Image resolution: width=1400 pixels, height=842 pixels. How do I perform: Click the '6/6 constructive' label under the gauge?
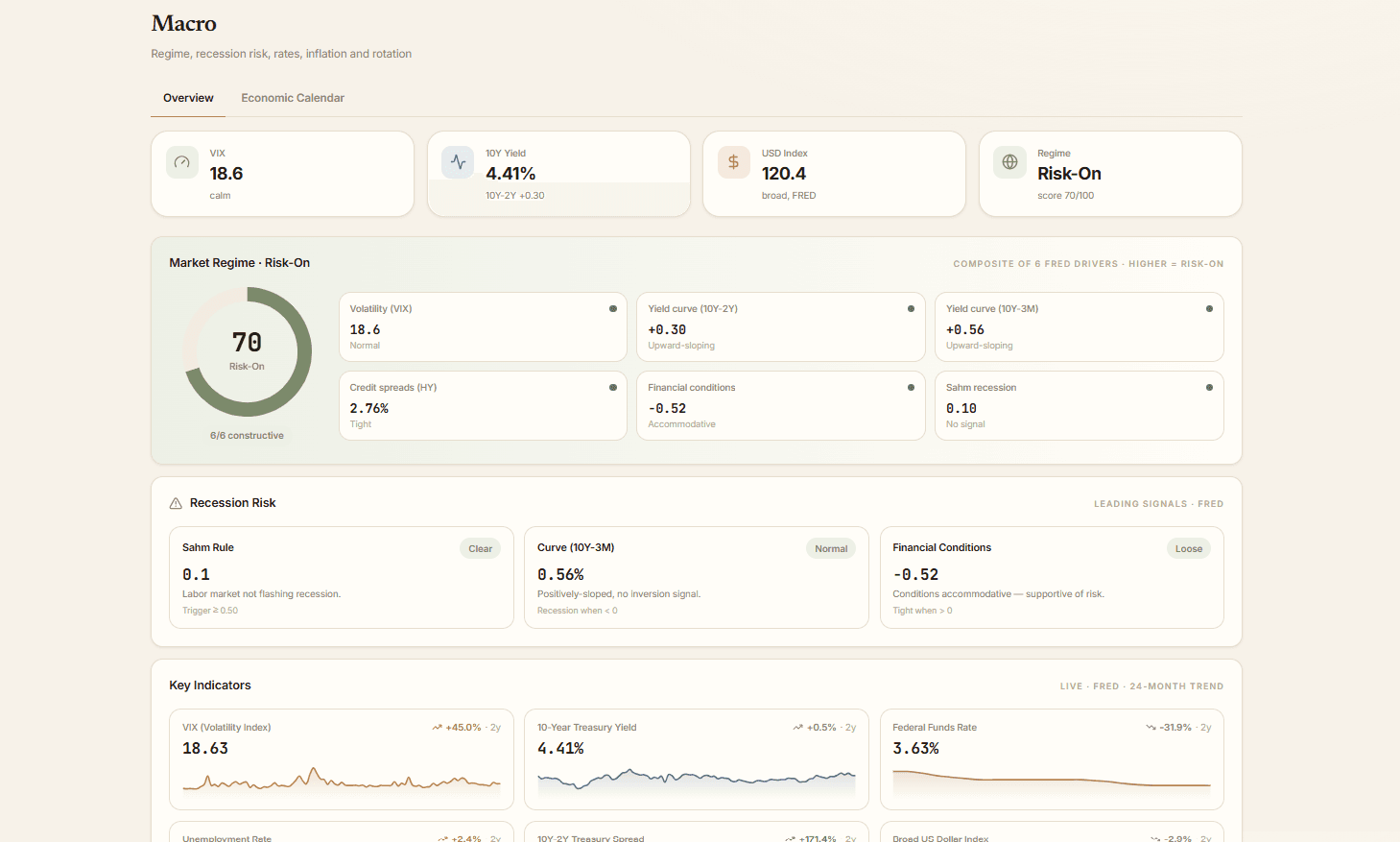[x=247, y=436]
